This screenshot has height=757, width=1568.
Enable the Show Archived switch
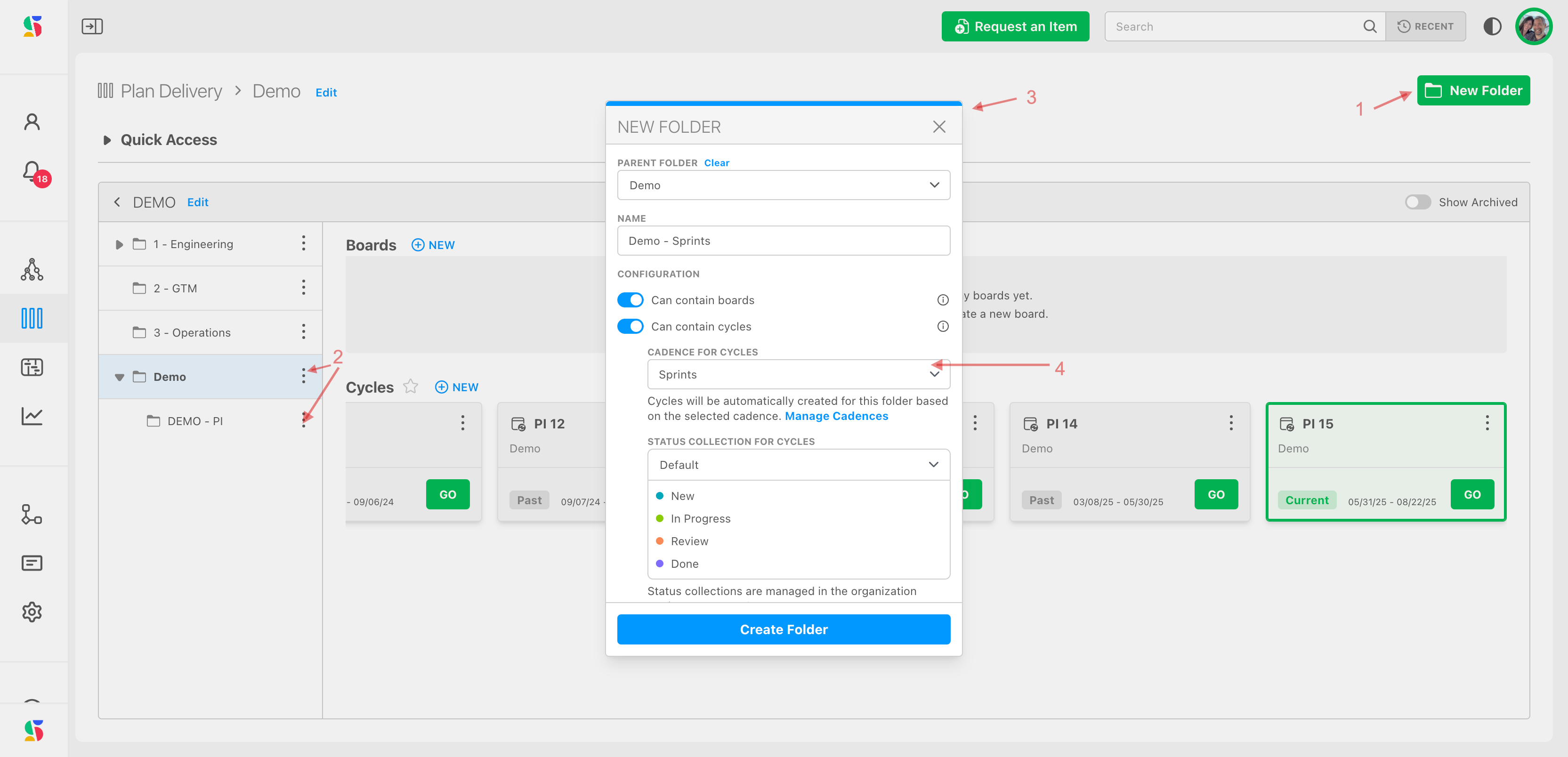click(1417, 202)
